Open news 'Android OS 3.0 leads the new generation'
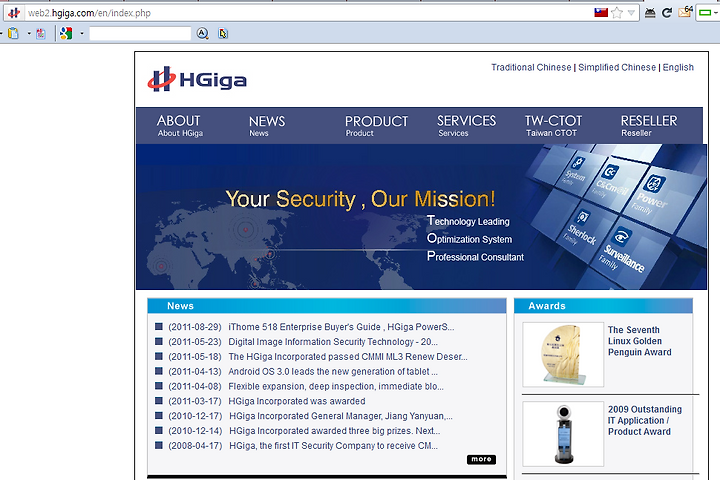The image size is (720, 480). click(333, 371)
